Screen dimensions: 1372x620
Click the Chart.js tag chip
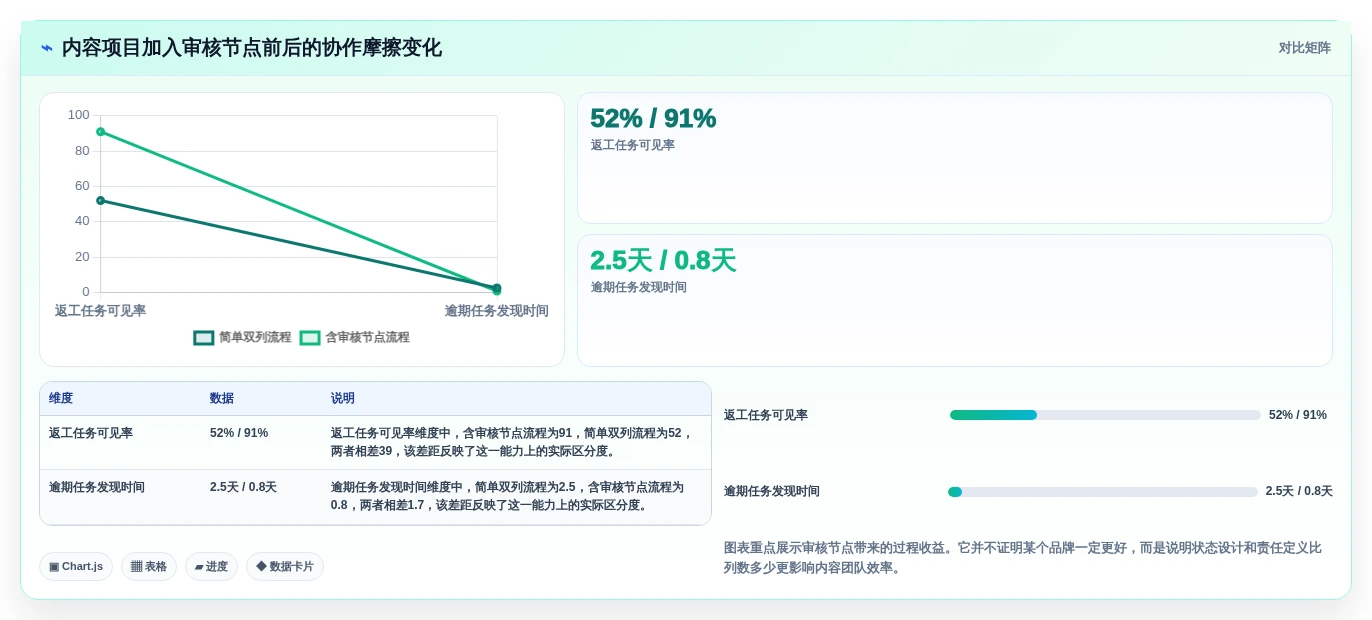(x=76, y=567)
